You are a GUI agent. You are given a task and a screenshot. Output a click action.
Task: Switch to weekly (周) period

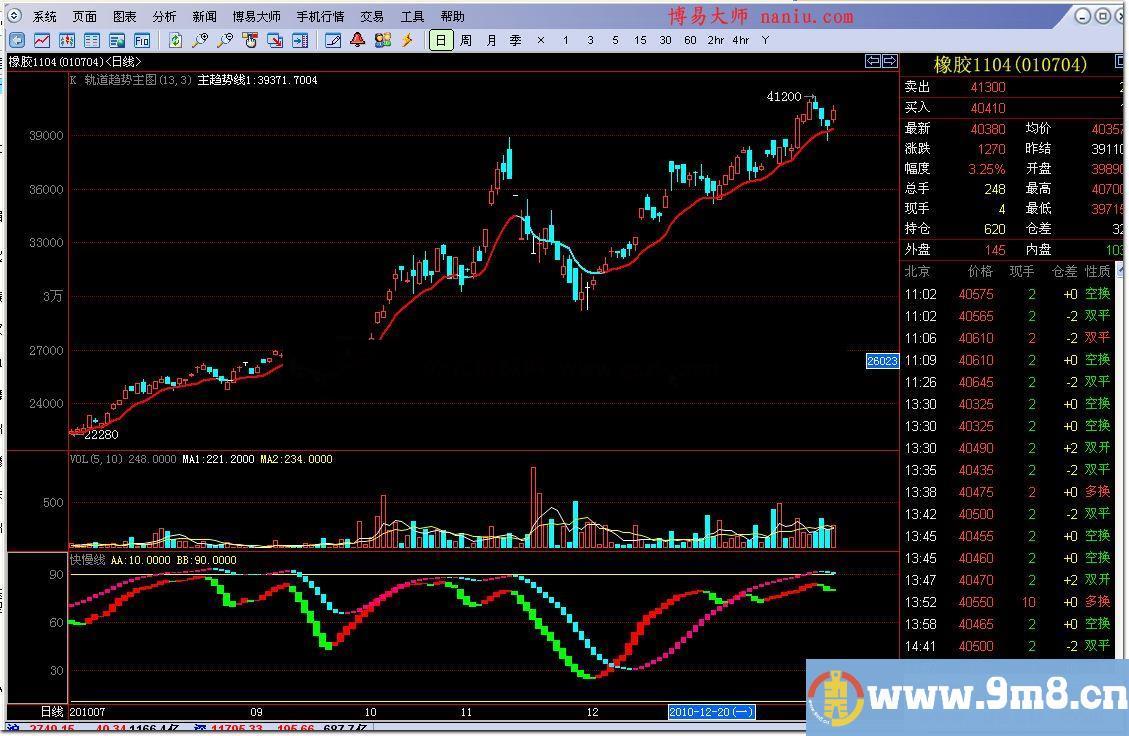[x=466, y=40]
